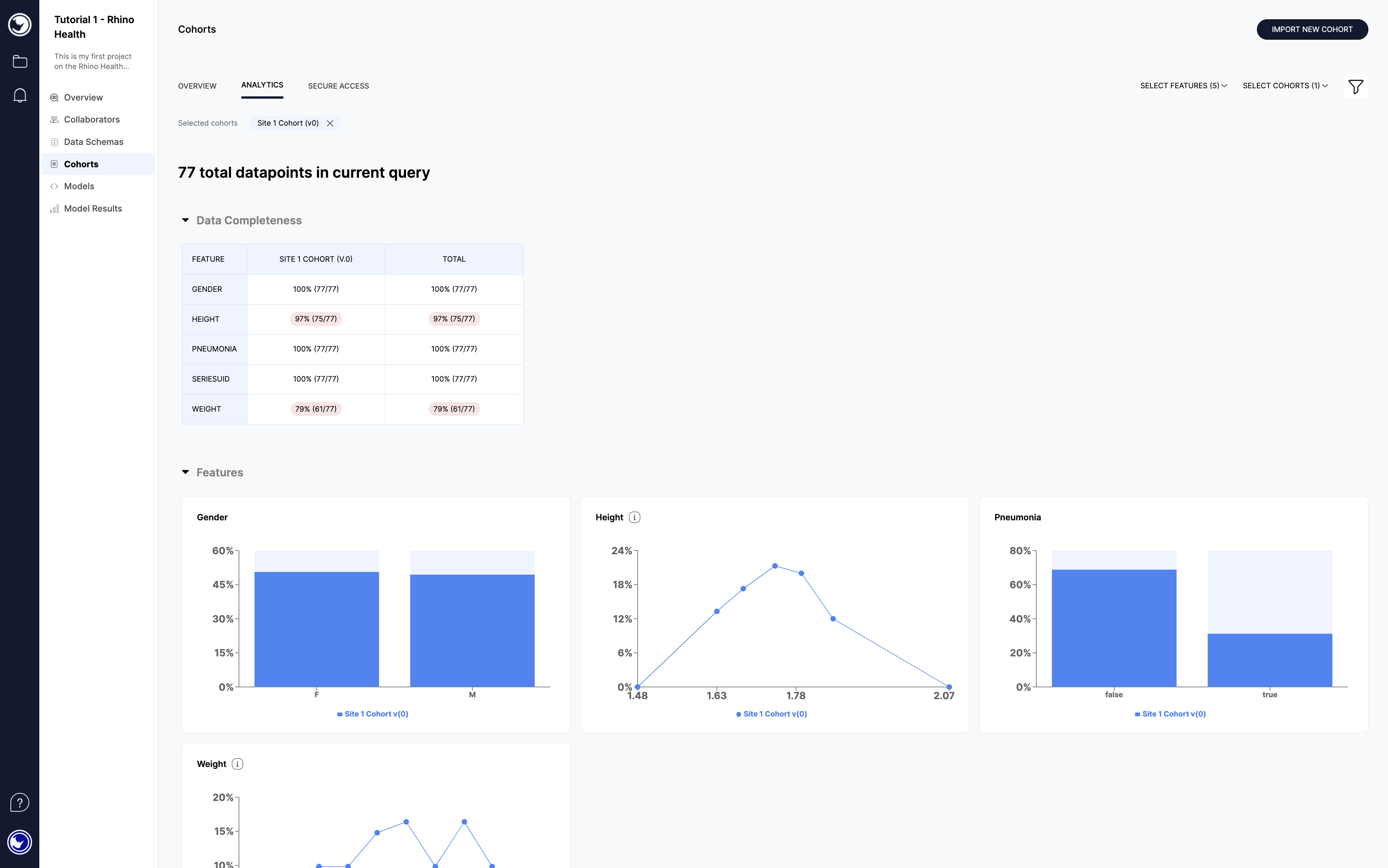This screenshot has height=868, width=1388.
Task: Open the Select Cohorts dropdown
Action: click(1285, 86)
